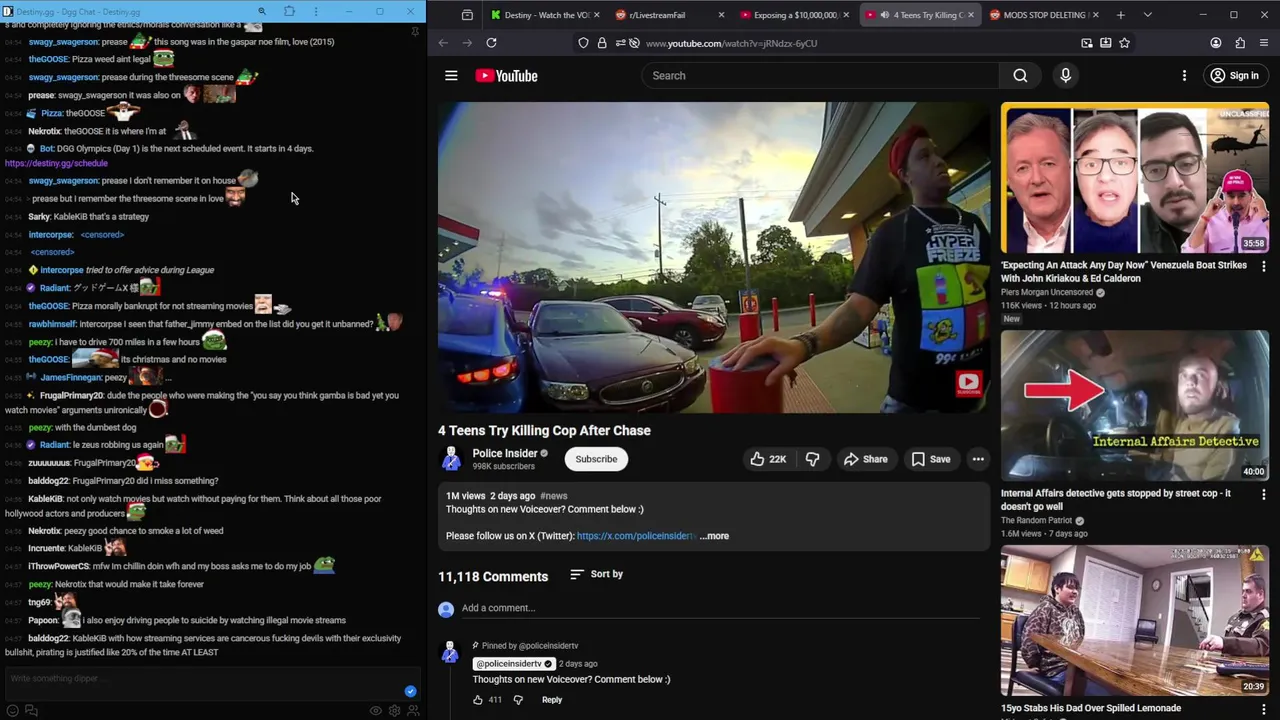
Task: Toggle picture-in-picture icon in address bar
Action: (1087, 43)
